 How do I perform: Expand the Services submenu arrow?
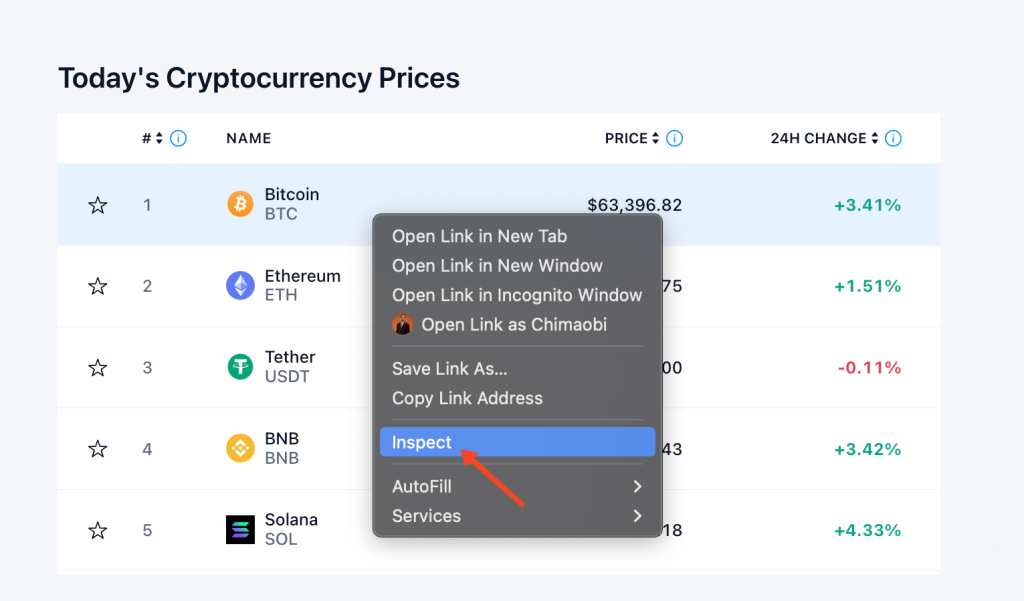(x=637, y=516)
